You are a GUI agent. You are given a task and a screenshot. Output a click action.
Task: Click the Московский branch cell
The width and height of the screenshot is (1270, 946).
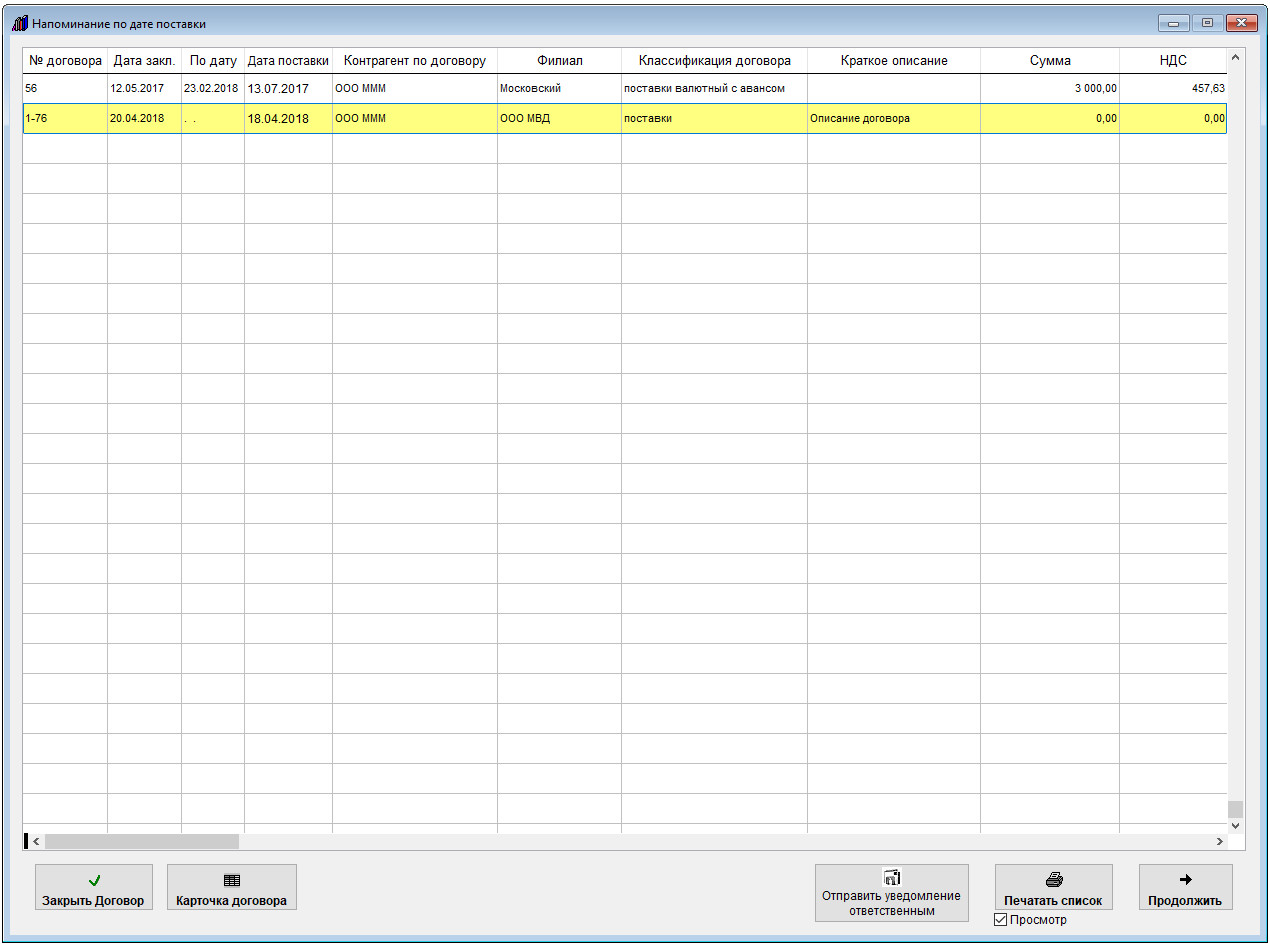(559, 88)
